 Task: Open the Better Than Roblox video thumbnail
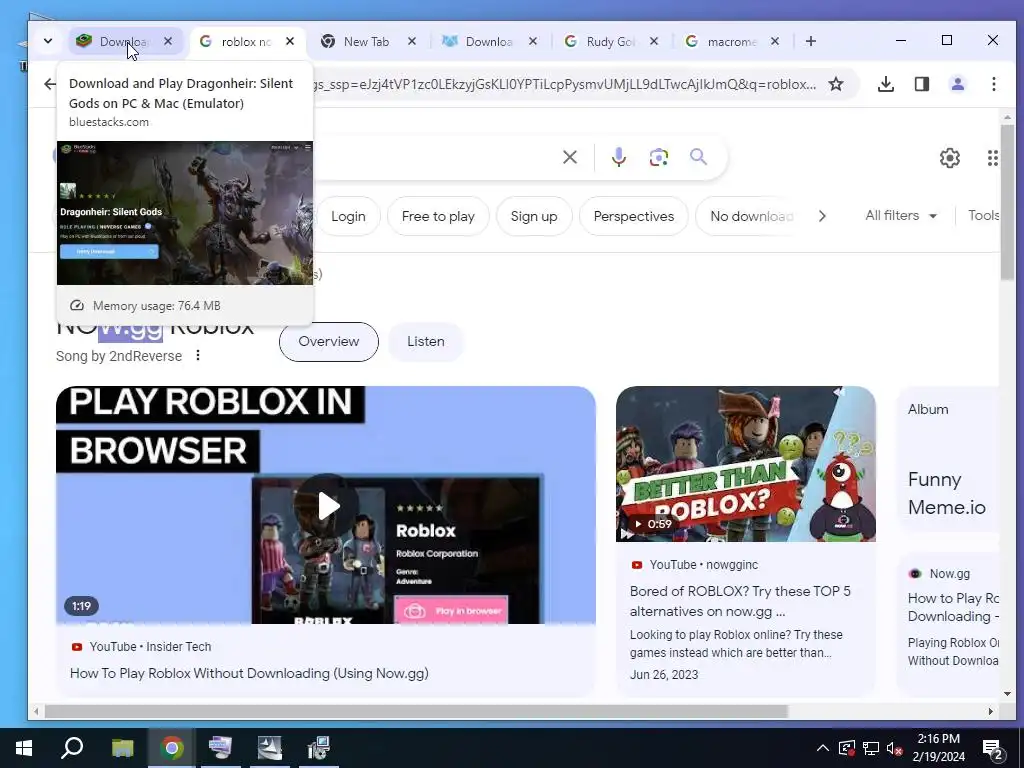click(745, 464)
